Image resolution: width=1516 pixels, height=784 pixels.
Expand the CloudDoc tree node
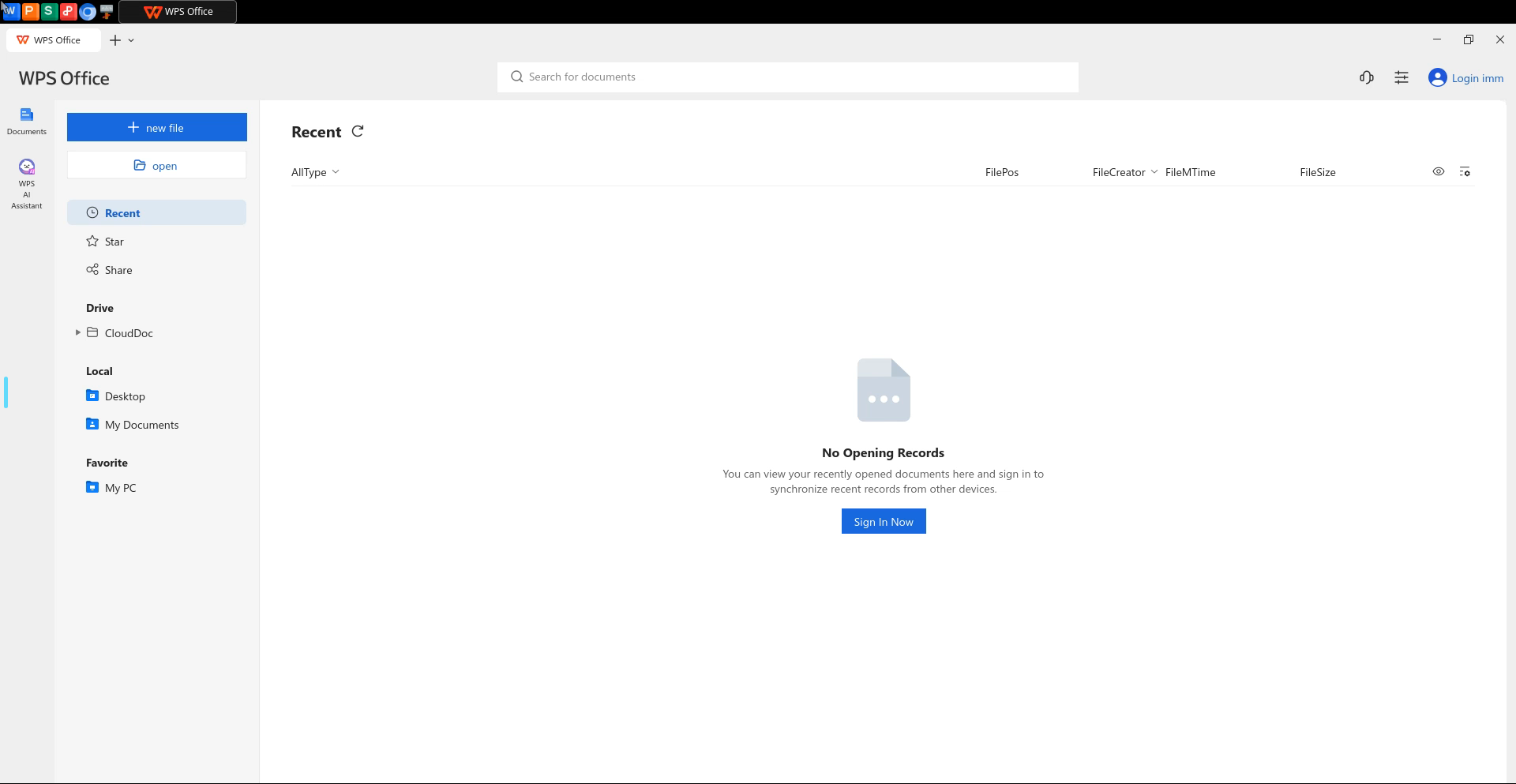pyautogui.click(x=78, y=332)
